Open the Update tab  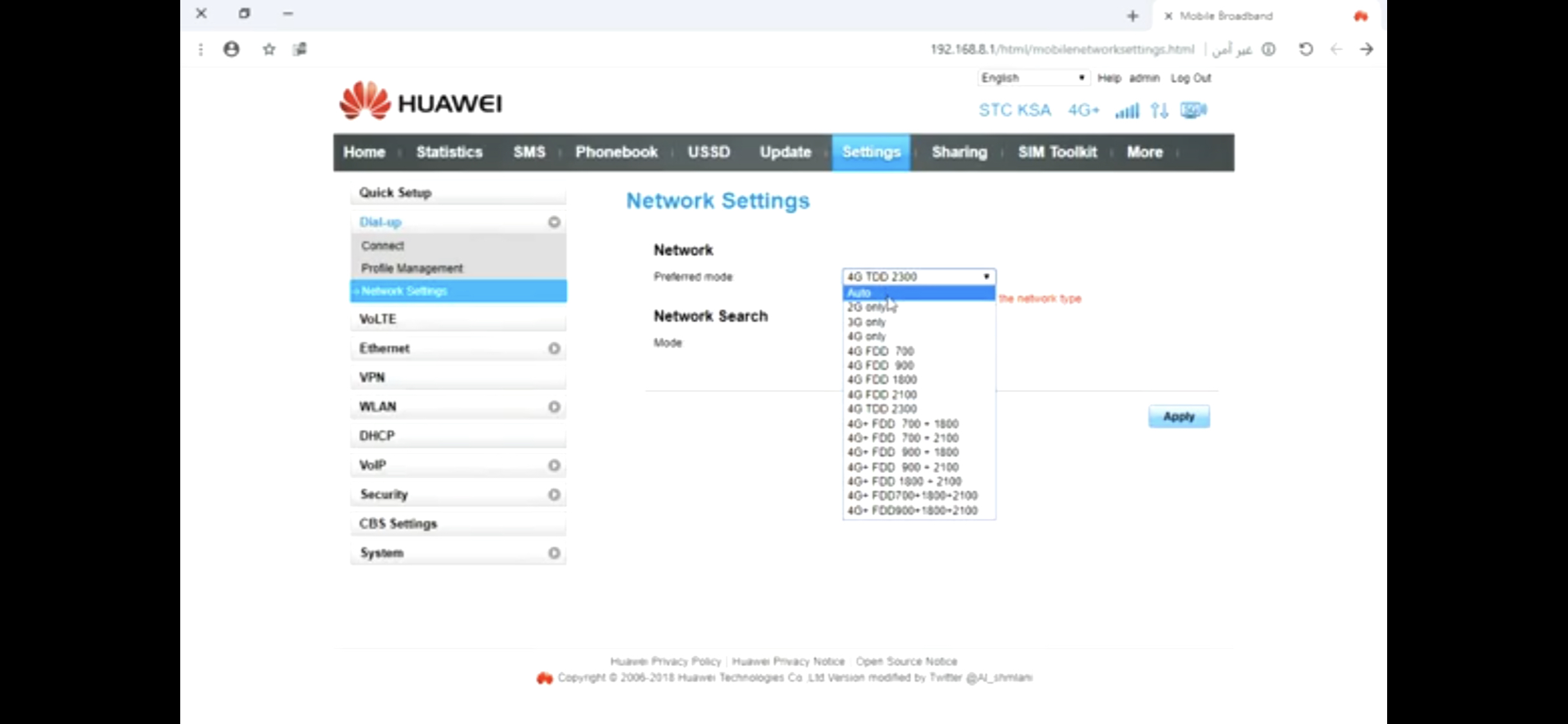click(785, 153)
